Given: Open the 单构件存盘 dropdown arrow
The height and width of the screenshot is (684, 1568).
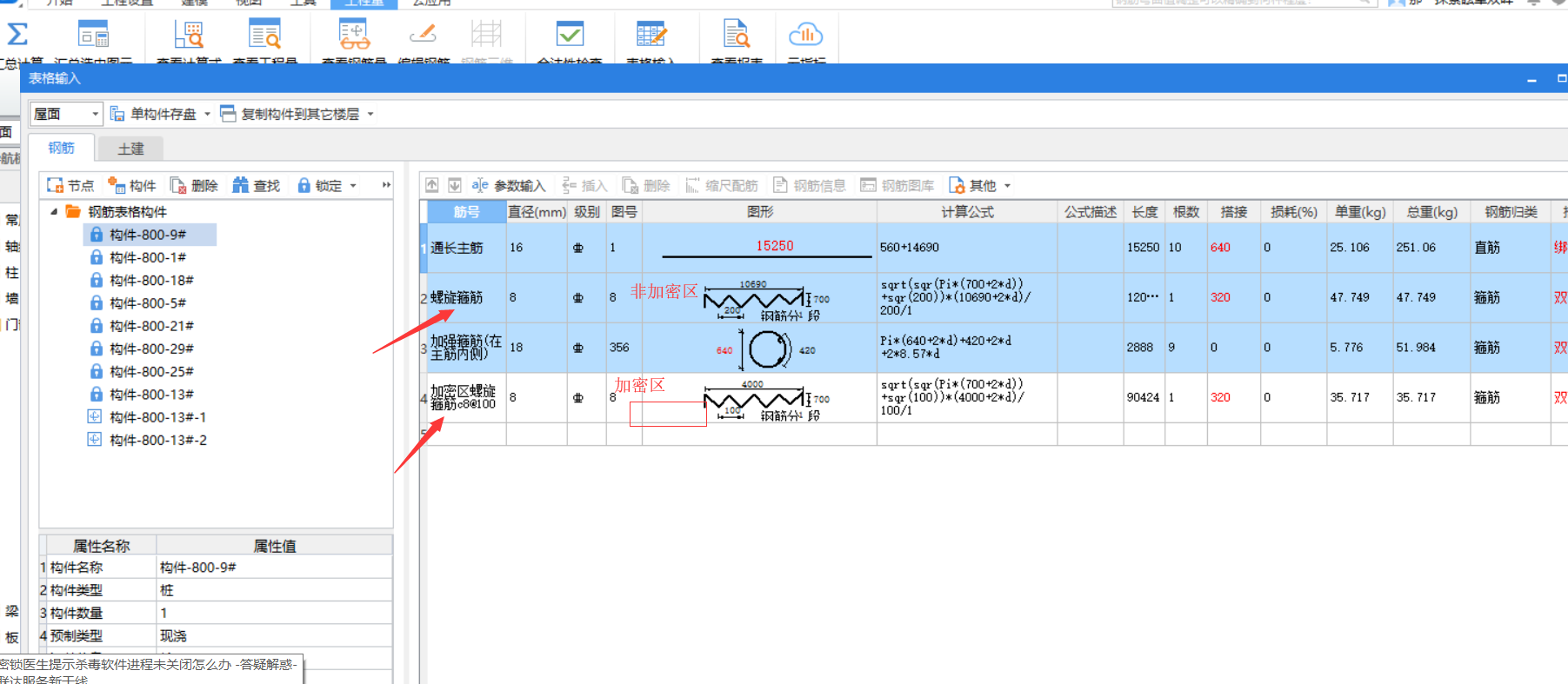Looking at the screenshot, I should 207,114.
